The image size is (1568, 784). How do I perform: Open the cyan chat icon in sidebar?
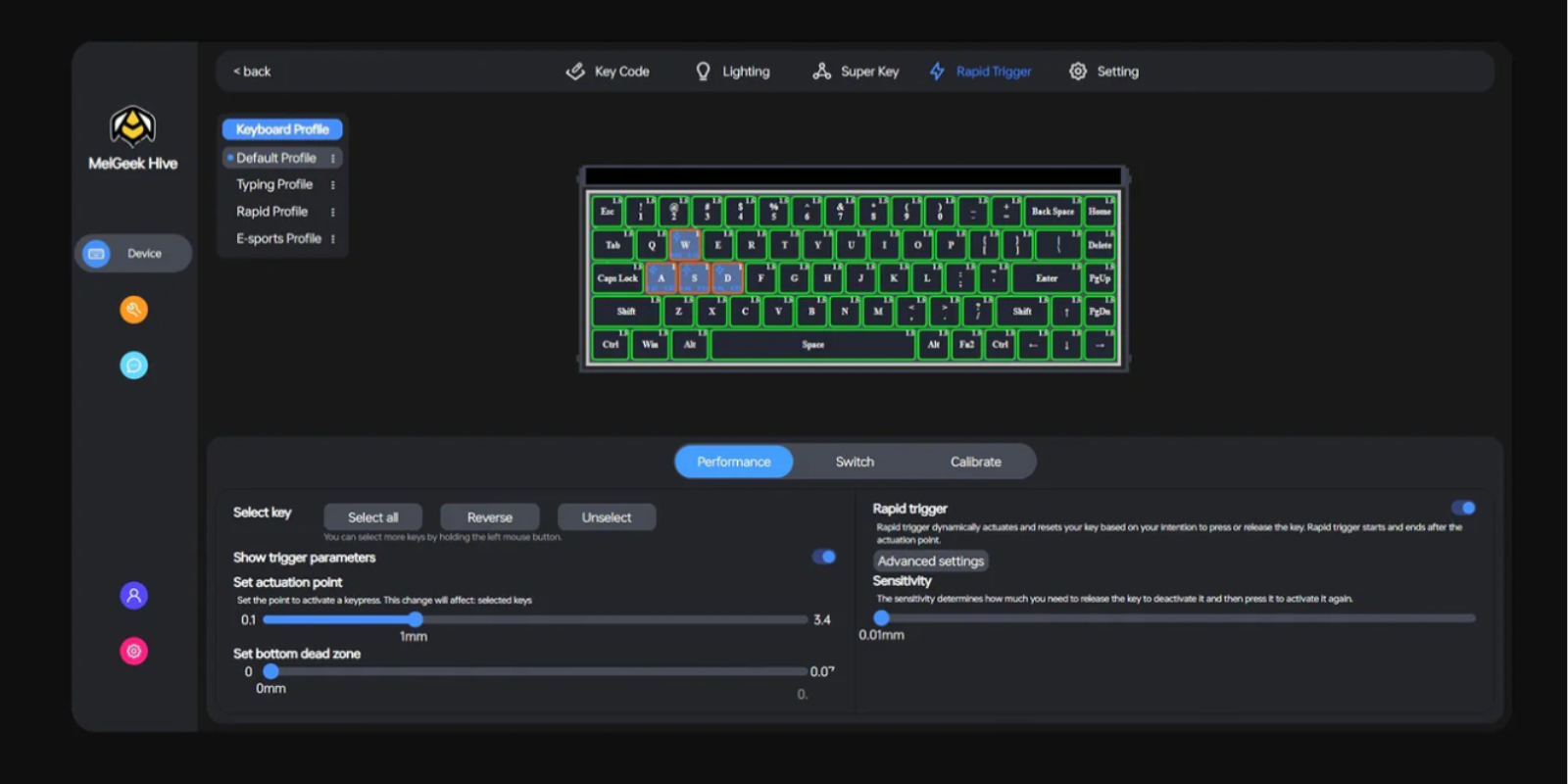click(x=133, y=366)
